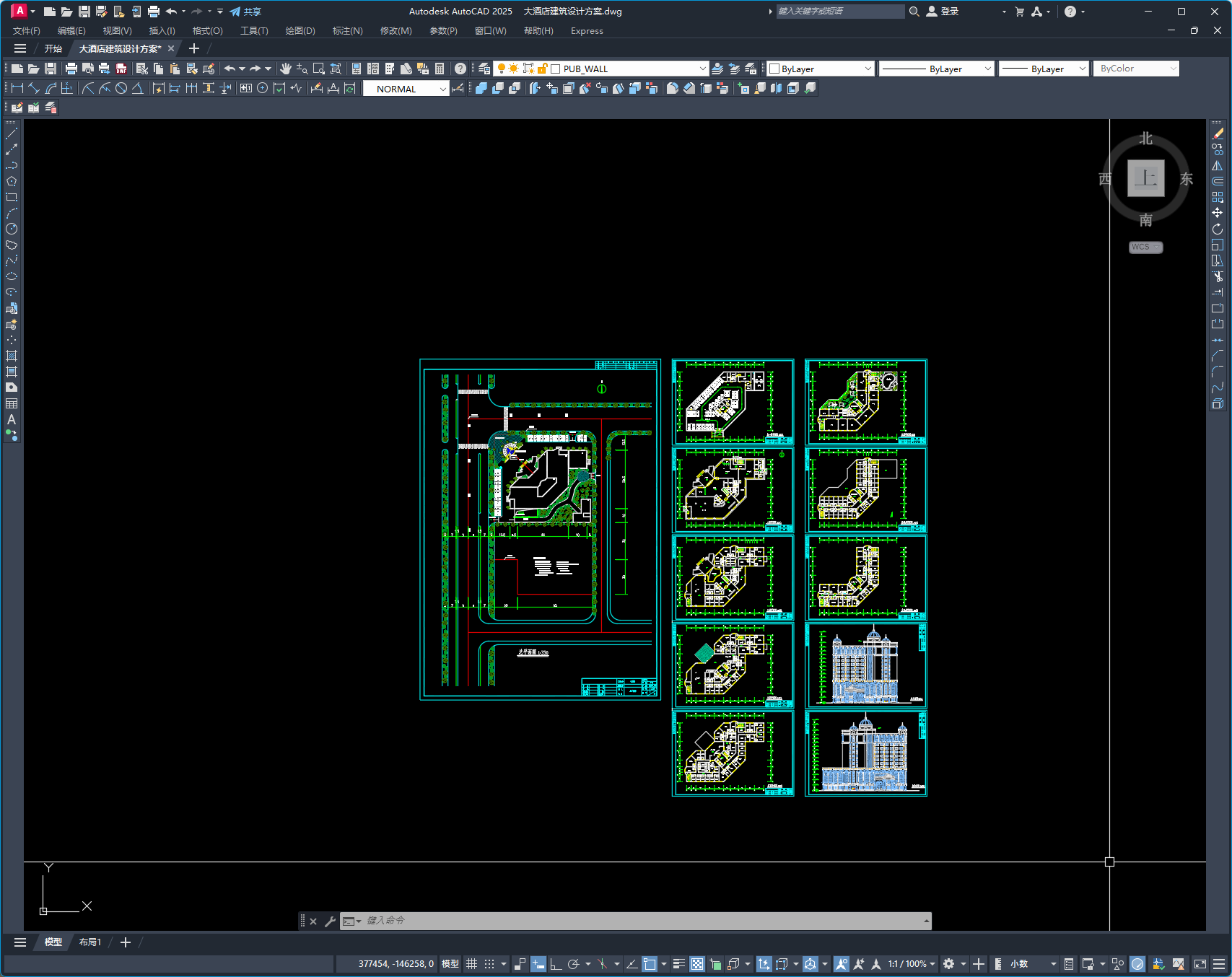The height and width of the screenshot is (977, 1232).
Task: Open the 绘图(D) menu
Action: [300, 31]
